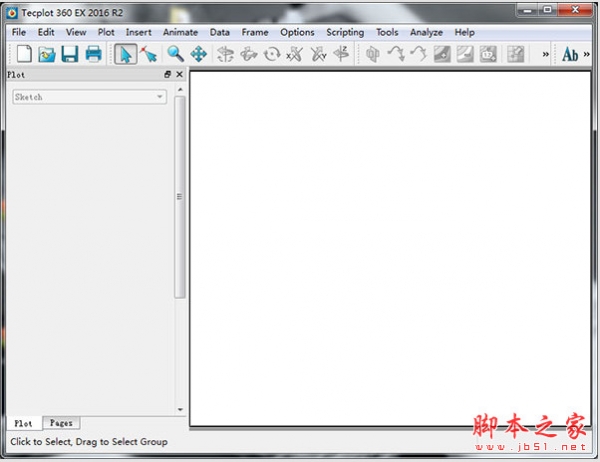Viewport: 600px width, 462px height.
Task: Open the Sketch plot type dropdown
Action: point(90,97)
